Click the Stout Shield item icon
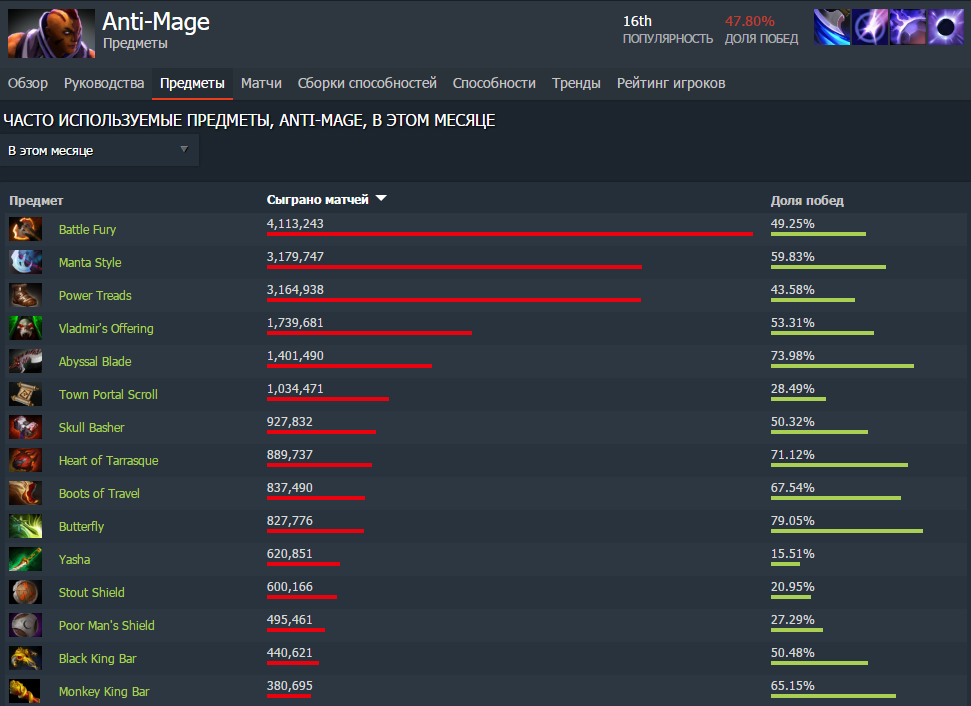Image resolution: width=971 pixels, height=706 pixels. [x=25, y=593]
